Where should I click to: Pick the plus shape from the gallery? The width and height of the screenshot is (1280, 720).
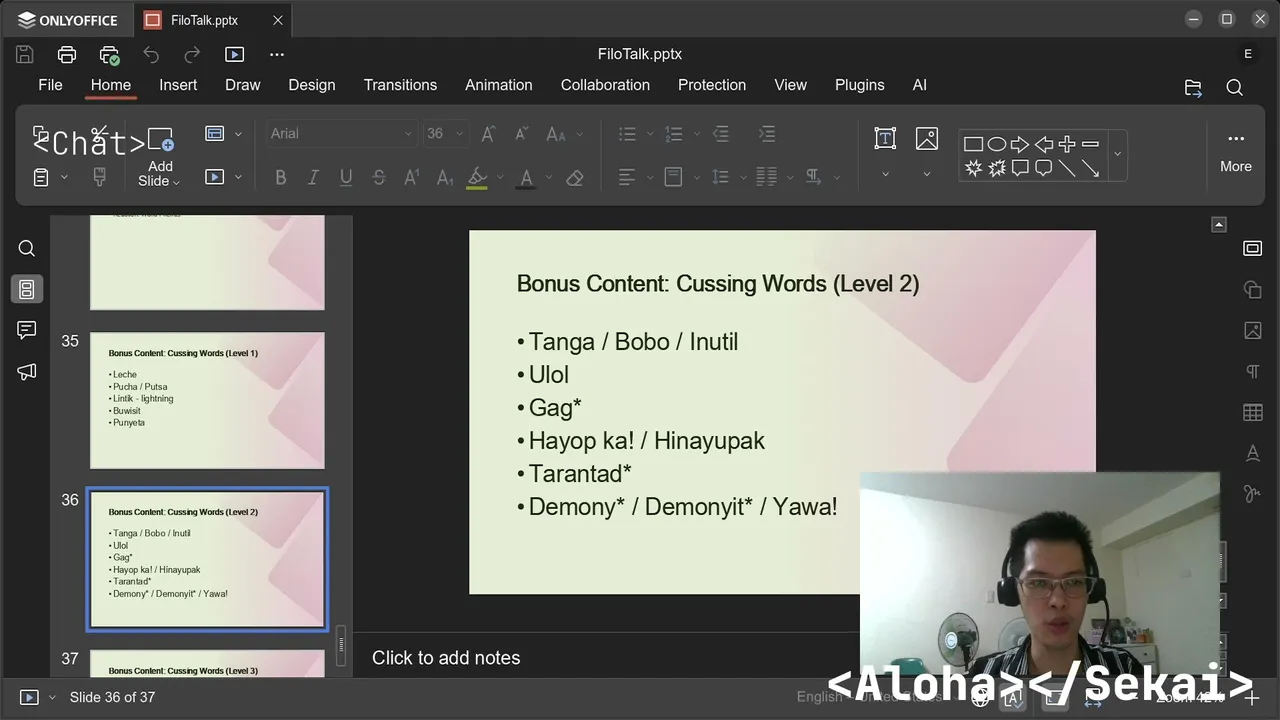click(x=1067, y=145)
